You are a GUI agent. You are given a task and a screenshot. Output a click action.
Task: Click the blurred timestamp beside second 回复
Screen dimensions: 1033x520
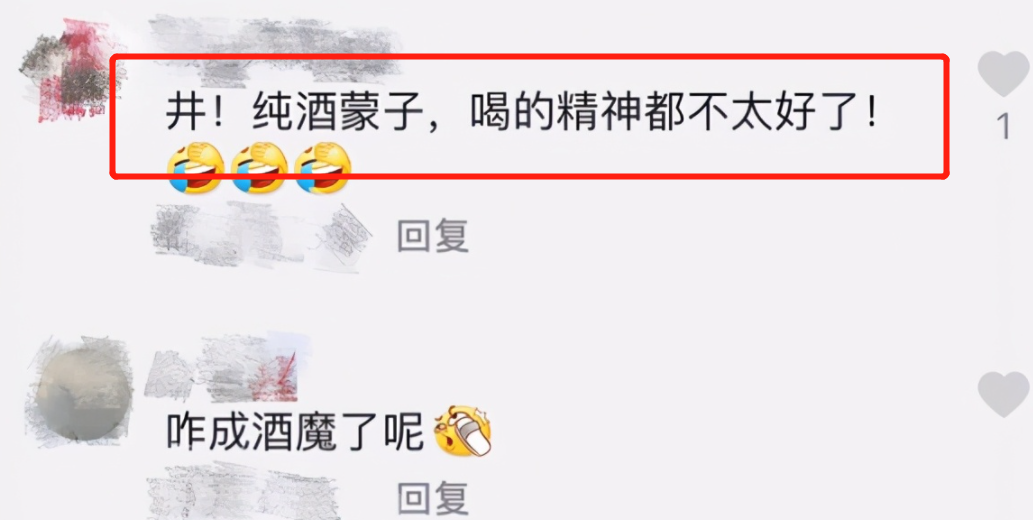[244, 491]
